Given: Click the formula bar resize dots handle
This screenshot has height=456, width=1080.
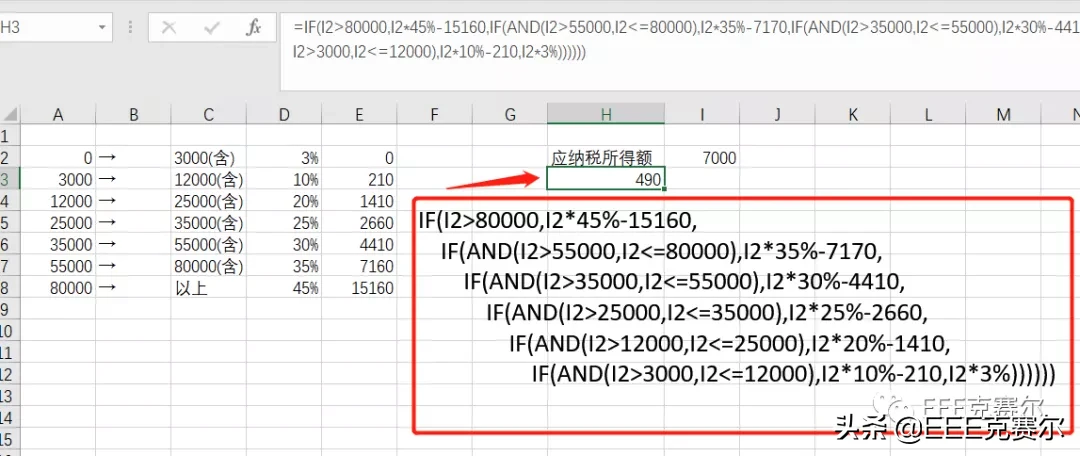Looking at the screenshot, I should [131, 28].
